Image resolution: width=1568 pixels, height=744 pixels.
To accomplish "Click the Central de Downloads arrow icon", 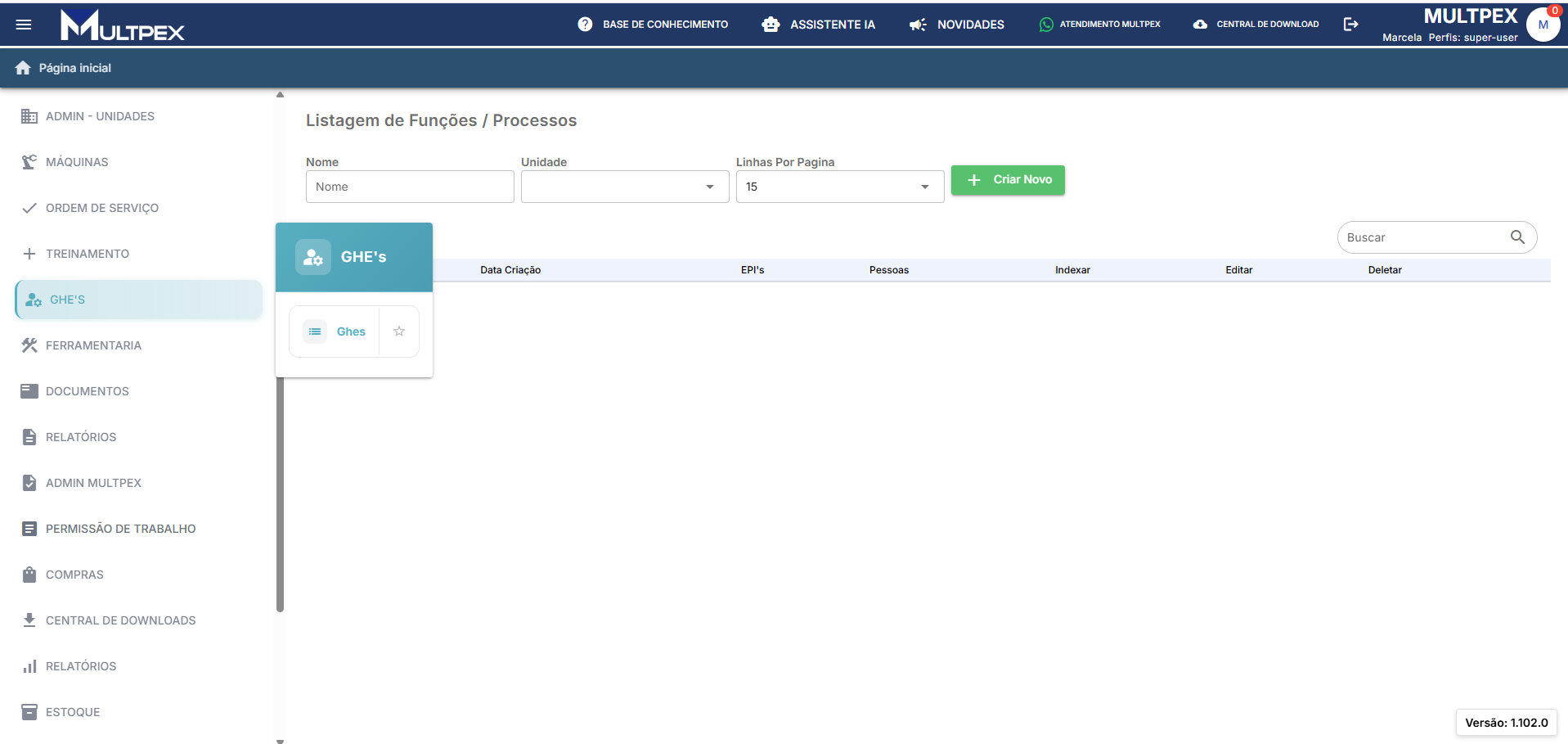I will click(x=29, y=620).
